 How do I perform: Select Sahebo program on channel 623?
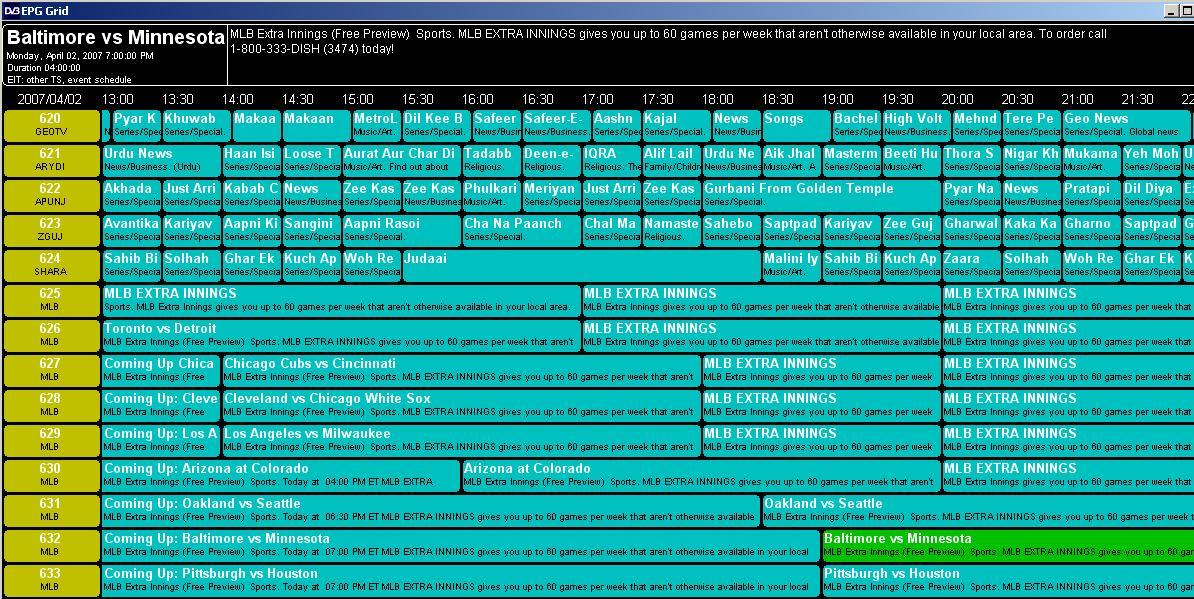(731, 231)
